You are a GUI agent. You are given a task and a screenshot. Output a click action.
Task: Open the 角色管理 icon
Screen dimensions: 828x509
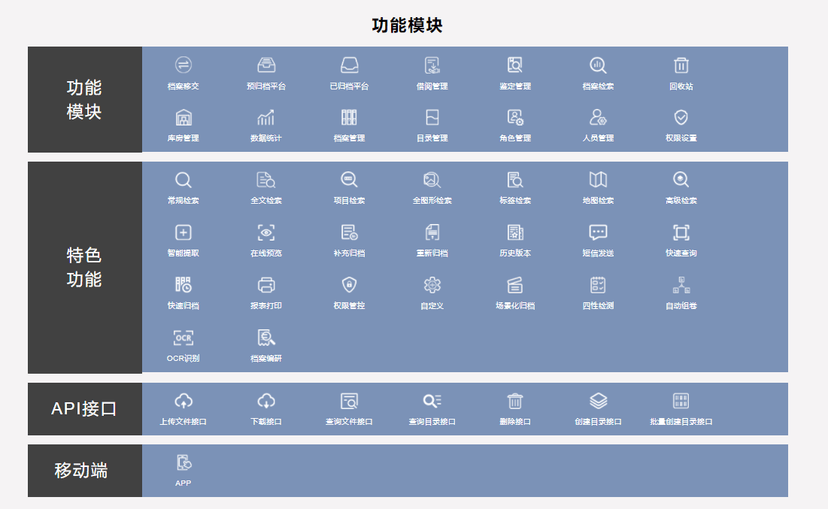pos(515,117)
